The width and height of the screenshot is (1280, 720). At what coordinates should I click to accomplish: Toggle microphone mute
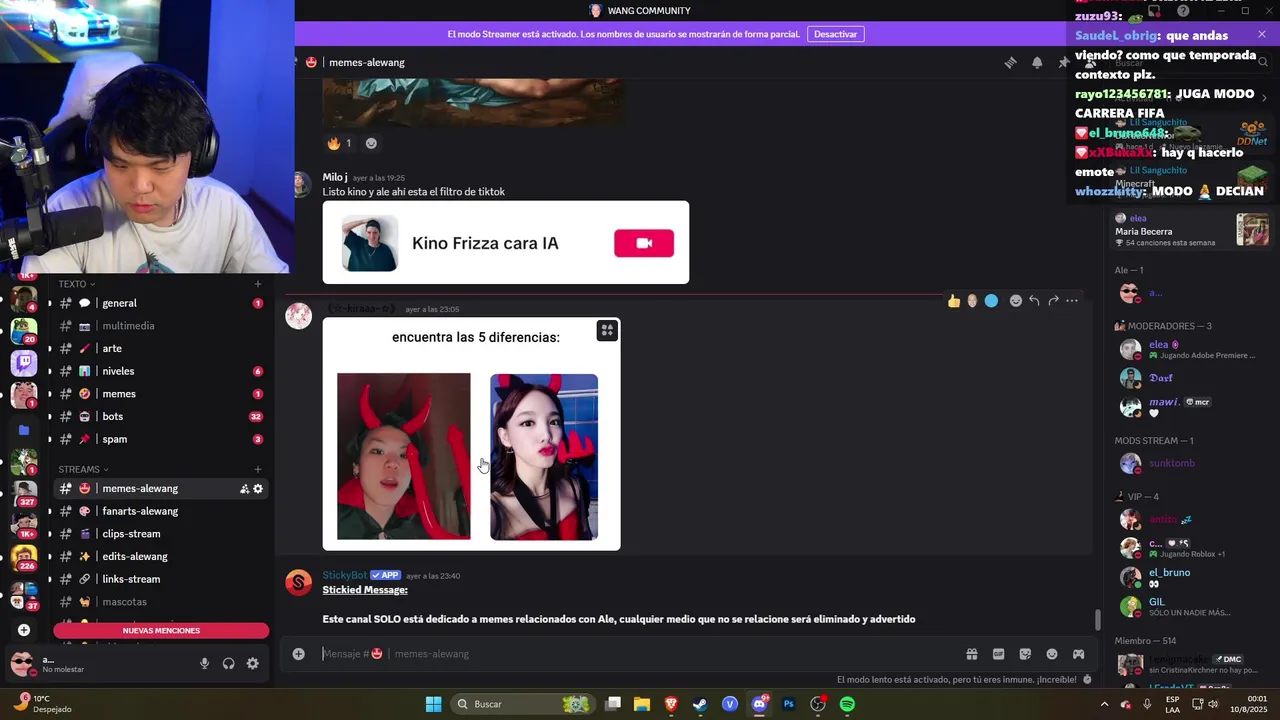204,663
